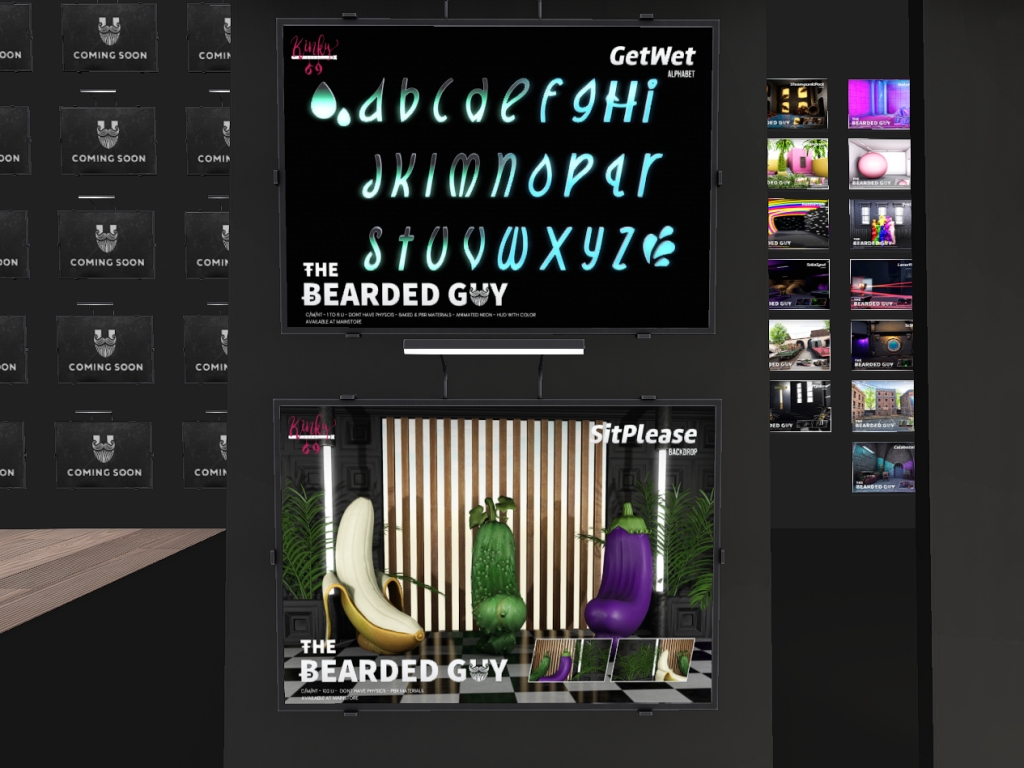Click the white light bar between the two posters
Viewport: 1024px width, 768px height.
(494, 347)
